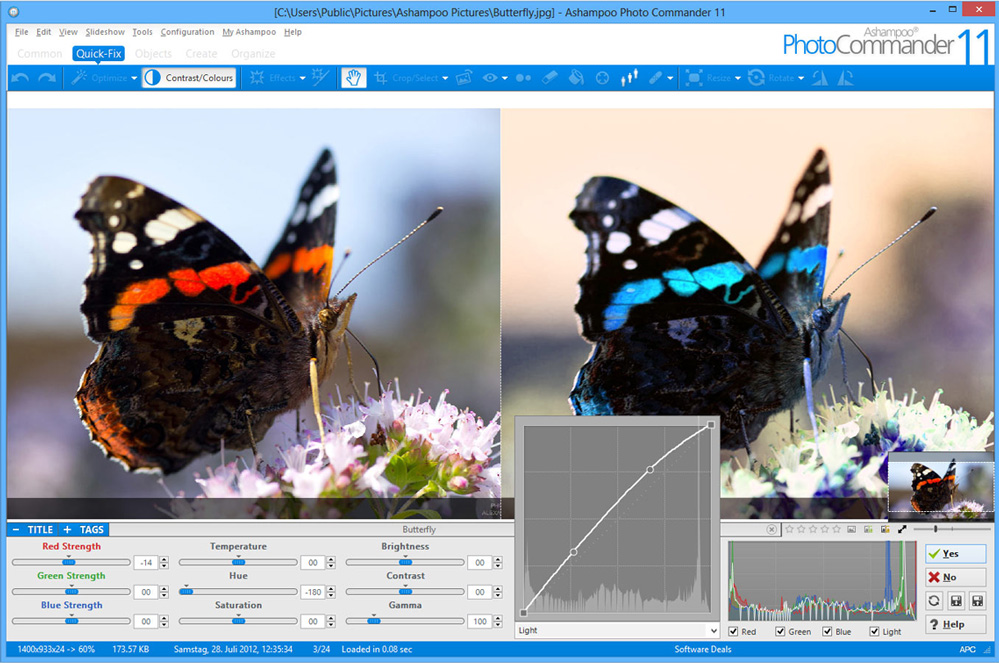Click the Crop/Select tool icon

pyautogui.click(x=381, y=78)
